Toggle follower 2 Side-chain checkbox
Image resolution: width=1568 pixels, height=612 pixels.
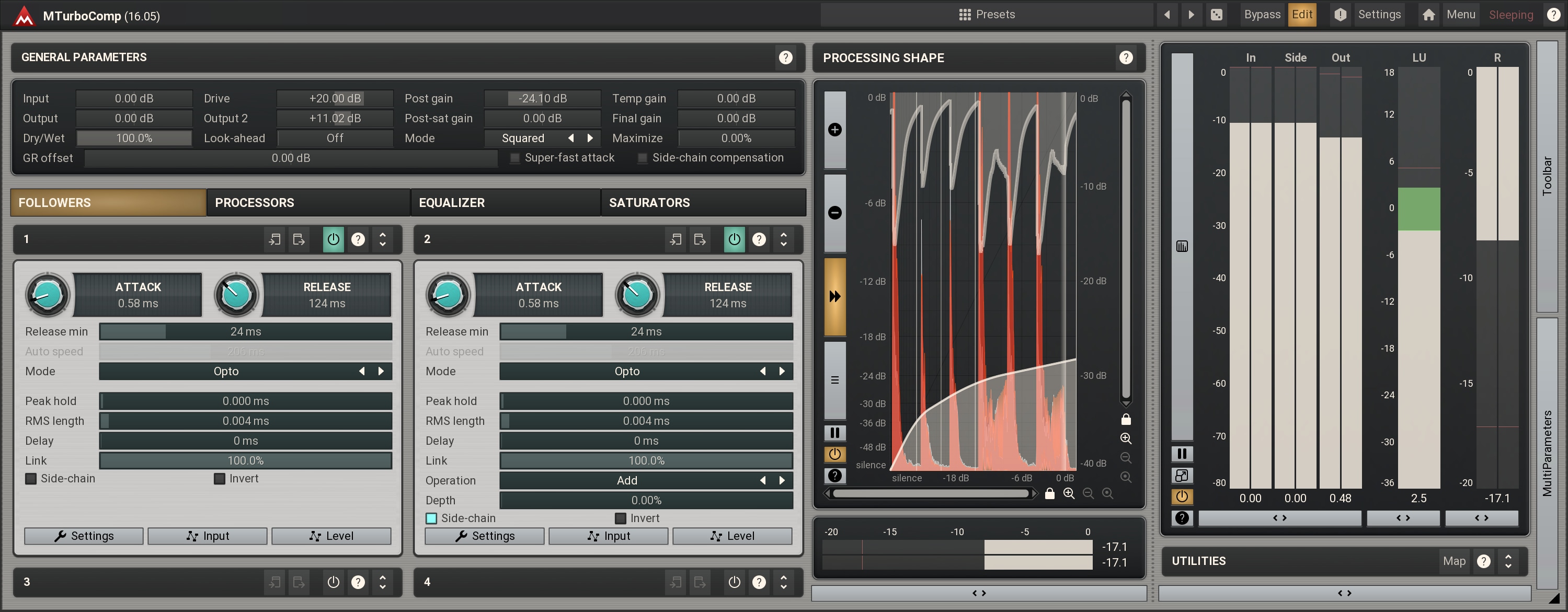(x=431, y=518)
